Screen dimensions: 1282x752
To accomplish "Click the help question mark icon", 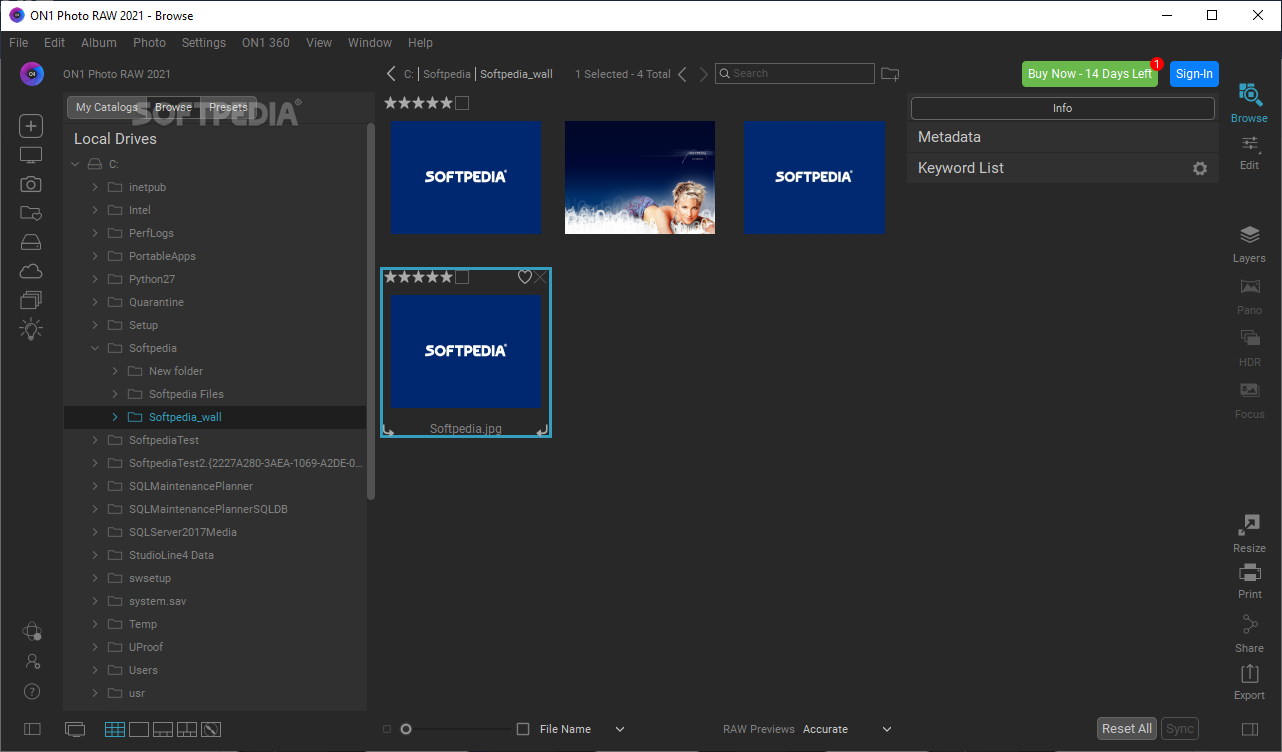I will point(32,691).
